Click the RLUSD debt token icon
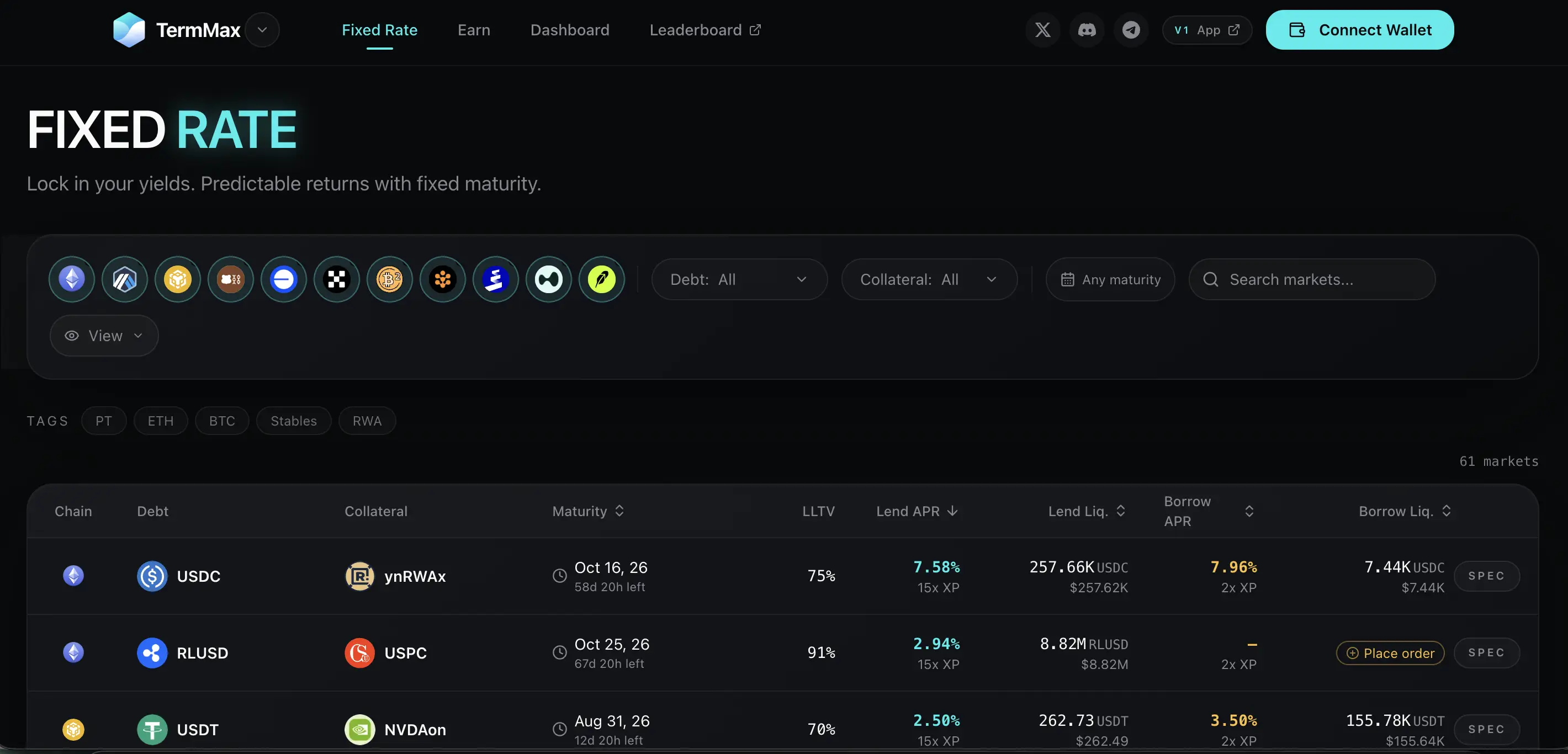Viewport: 1568px width, 754px height. 152,652
